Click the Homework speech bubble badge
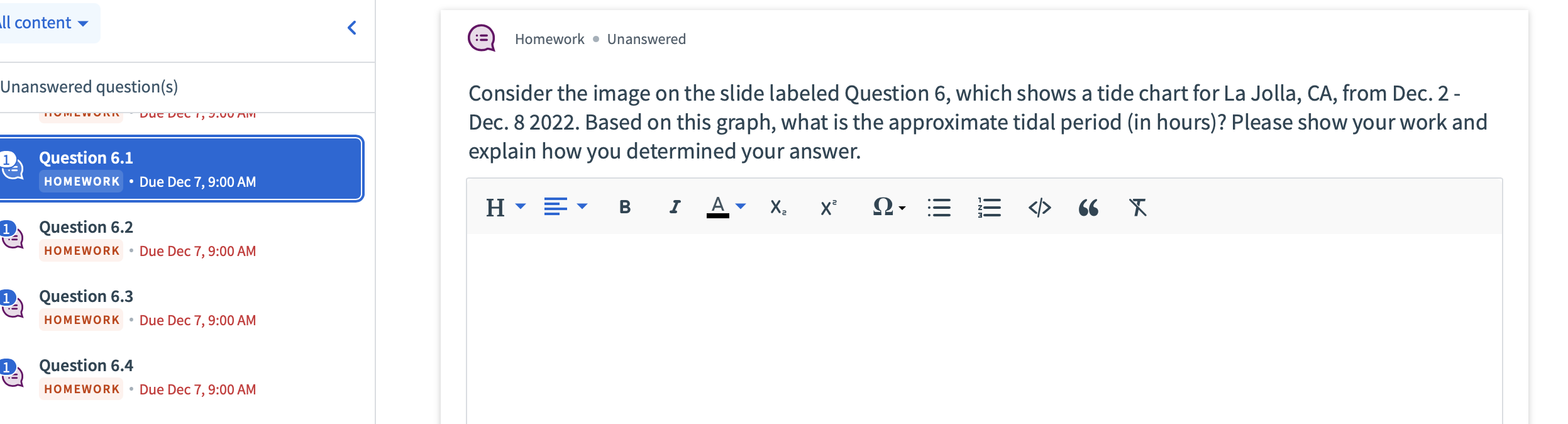This screenshot has width=1568, height=424. click(x=480, y=38)
